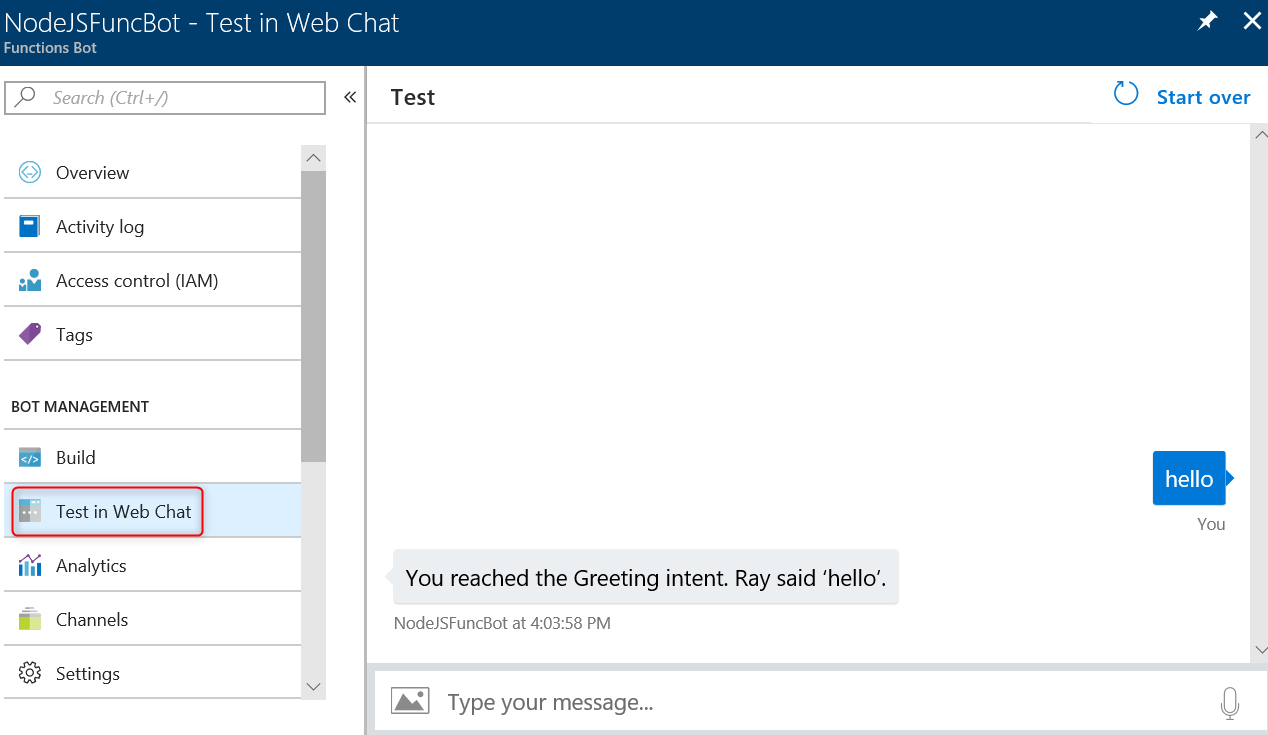This screenshot has width=1268, height=735.
Task: Click the Activity log book icon
Action: (x=30, y=226)
